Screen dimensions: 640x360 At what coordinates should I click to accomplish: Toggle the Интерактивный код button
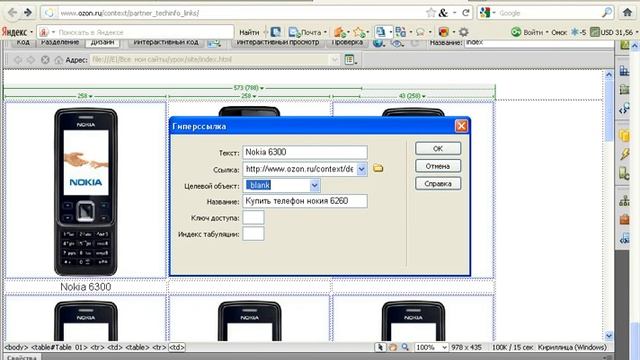pos(166,42)
